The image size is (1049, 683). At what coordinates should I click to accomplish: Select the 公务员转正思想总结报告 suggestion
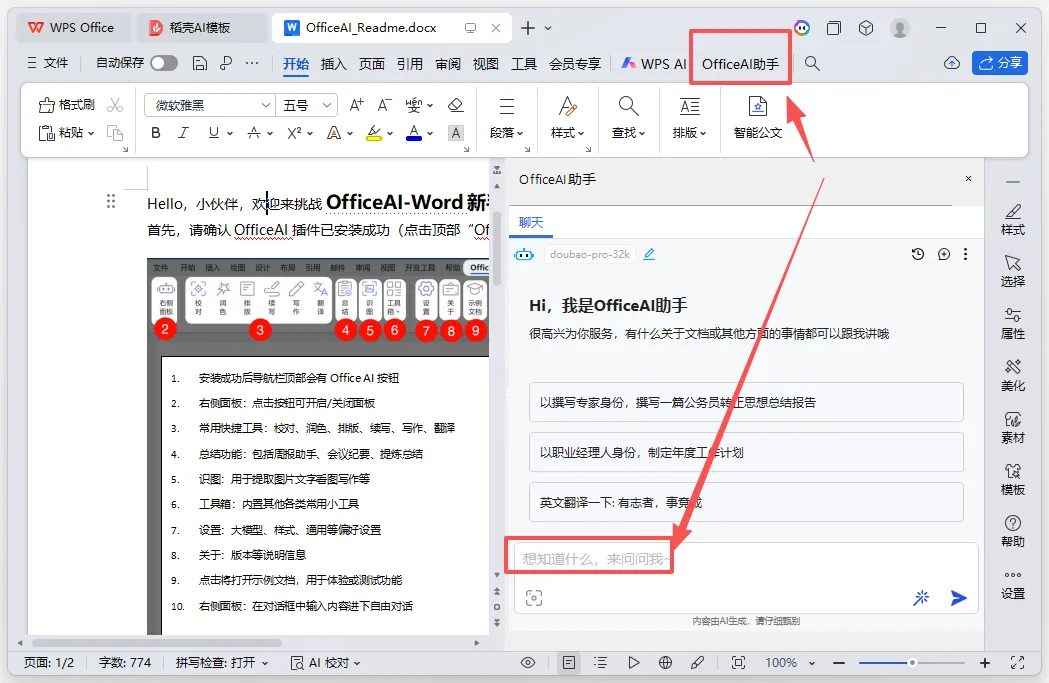tap(746, 402)
